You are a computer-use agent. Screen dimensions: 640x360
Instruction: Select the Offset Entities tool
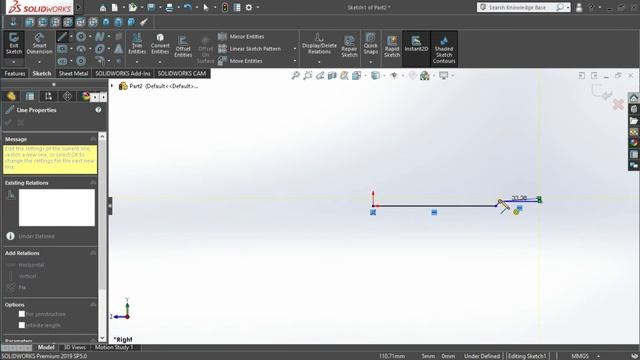point(183,47)
